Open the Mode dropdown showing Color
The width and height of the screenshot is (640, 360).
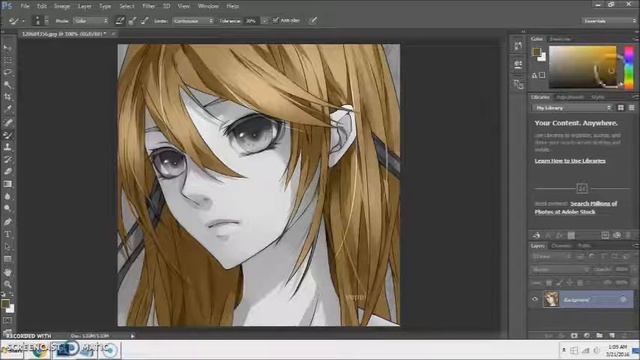(x=91, y=20)
